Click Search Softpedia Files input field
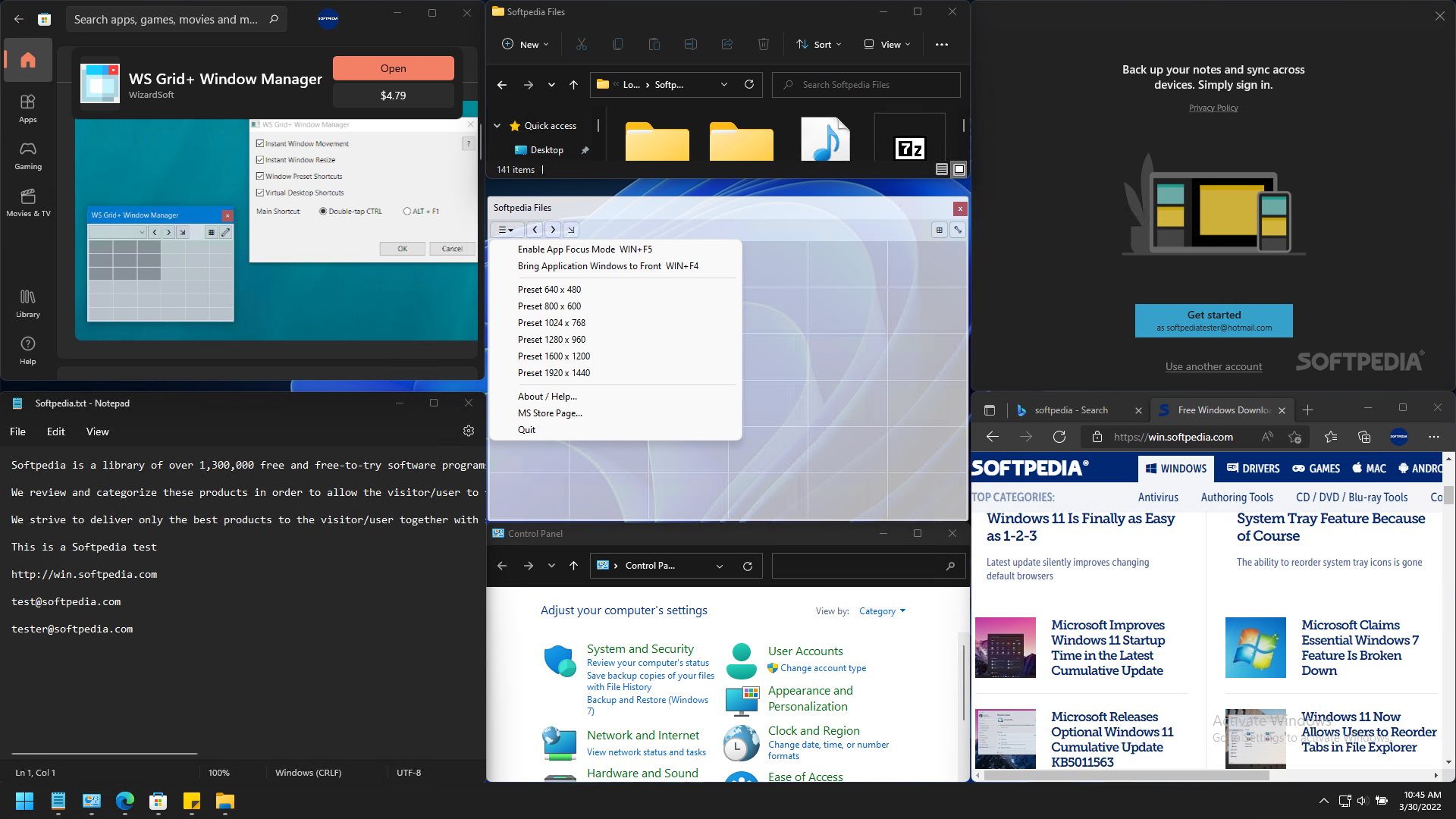Viewport: 1456px width, 819px height. 866,85
